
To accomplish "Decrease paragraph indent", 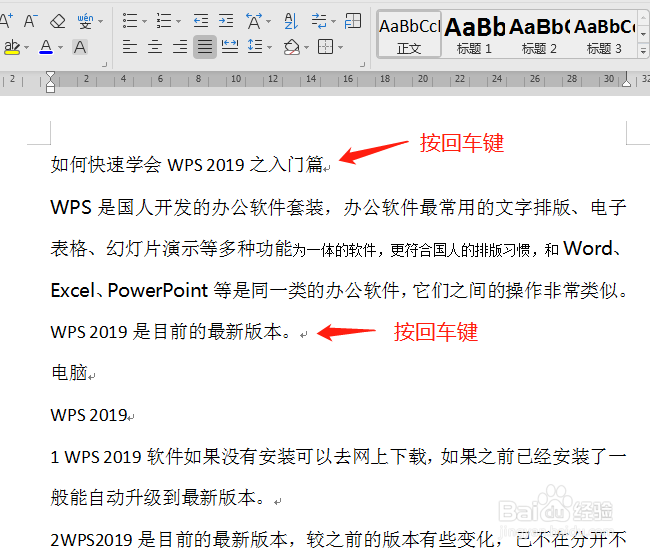I will [x=201, y=21].
